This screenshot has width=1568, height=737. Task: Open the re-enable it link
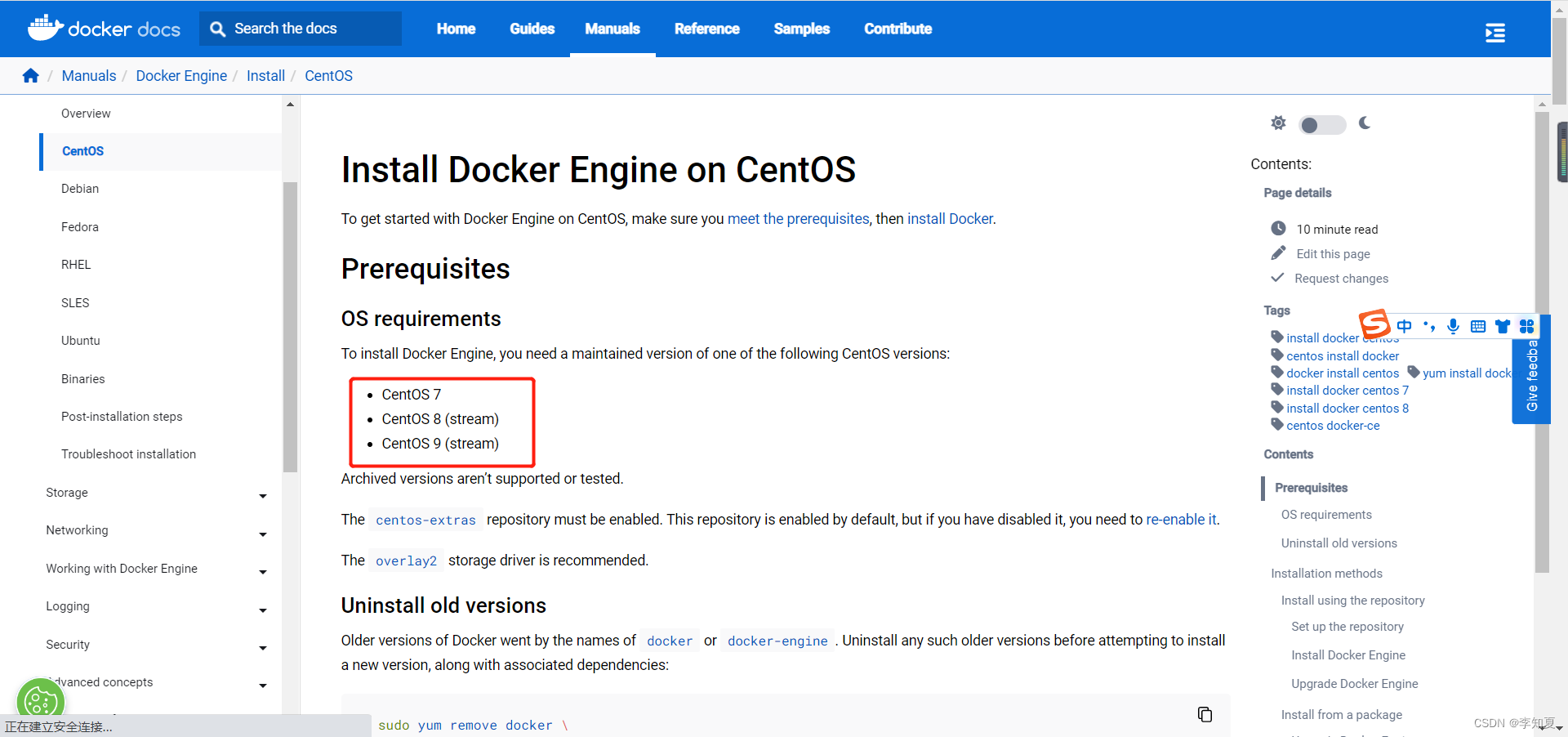point(1181,520)
